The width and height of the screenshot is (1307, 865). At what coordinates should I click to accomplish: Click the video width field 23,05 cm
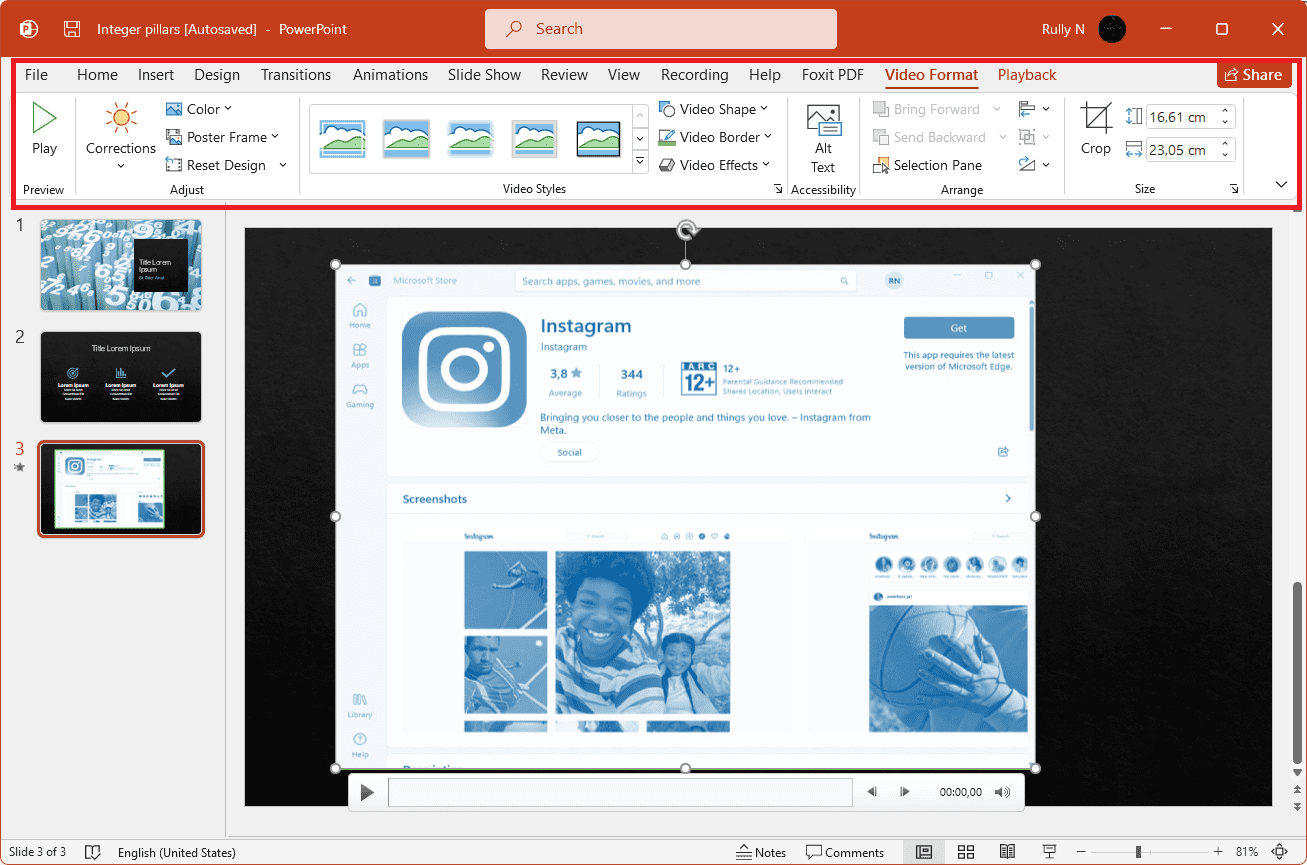[1183, 150]
